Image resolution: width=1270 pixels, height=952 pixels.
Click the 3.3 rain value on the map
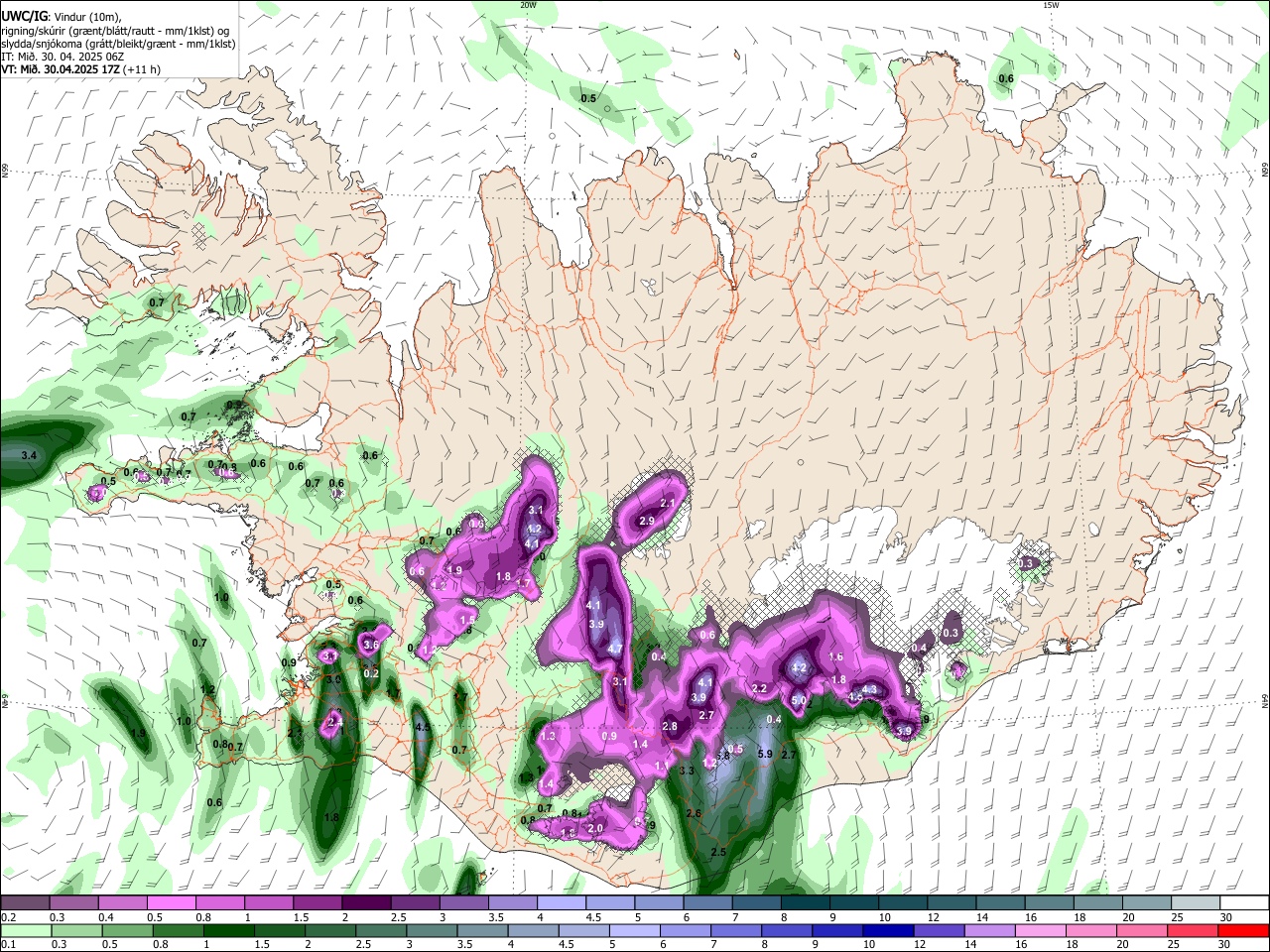[x=687, y=771]
